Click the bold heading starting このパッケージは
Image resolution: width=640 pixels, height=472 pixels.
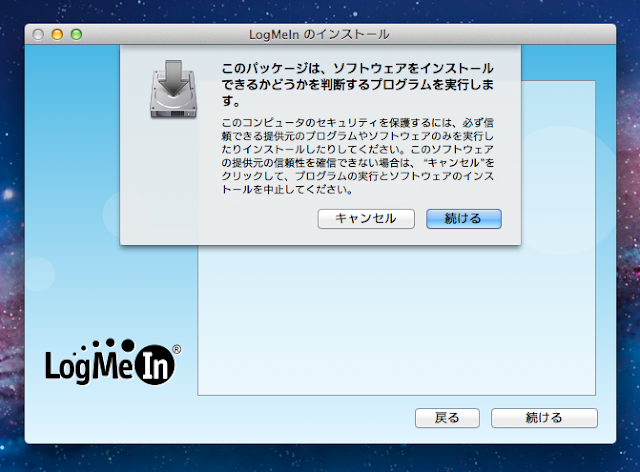pos(358,85)
